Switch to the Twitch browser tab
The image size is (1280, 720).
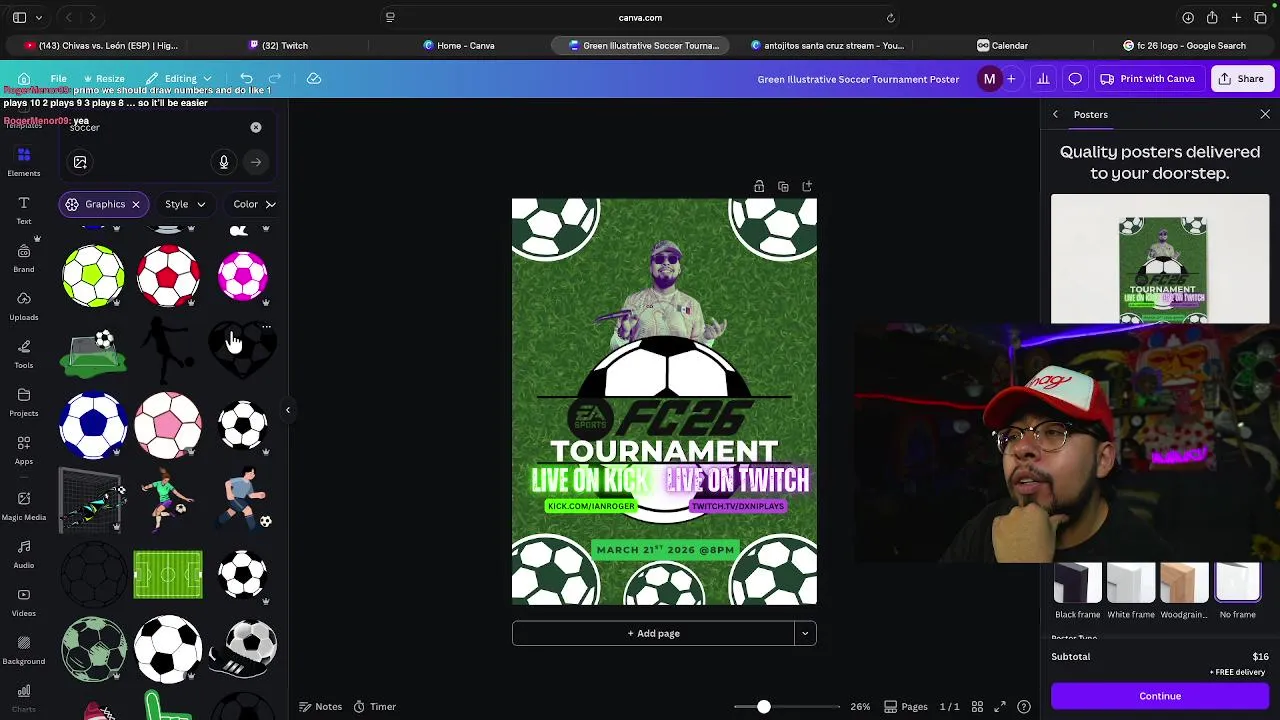(x=278, y=45)
